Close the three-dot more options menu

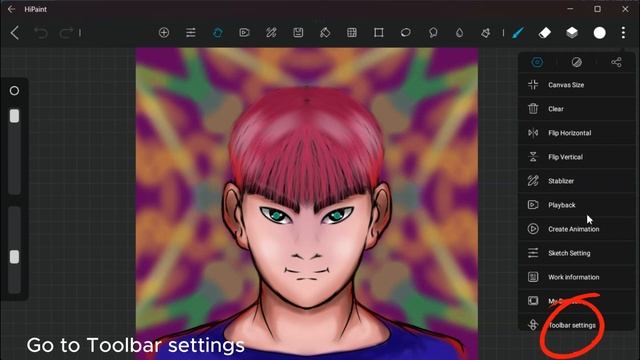(x=623, y=33)
